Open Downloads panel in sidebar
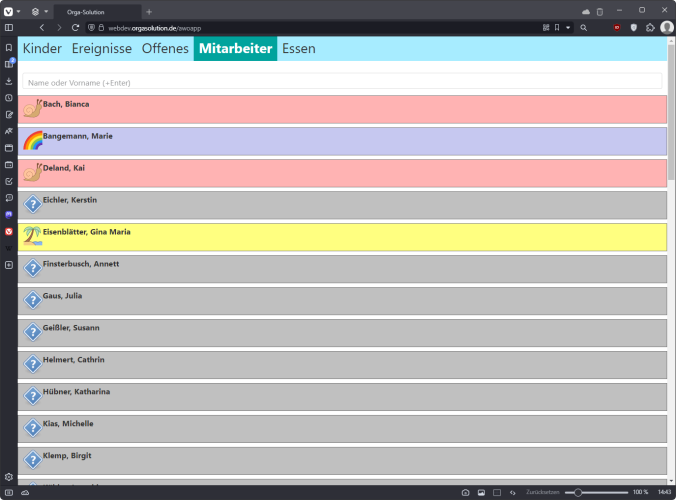Viewport: 676px width, 500px height. 9,81
